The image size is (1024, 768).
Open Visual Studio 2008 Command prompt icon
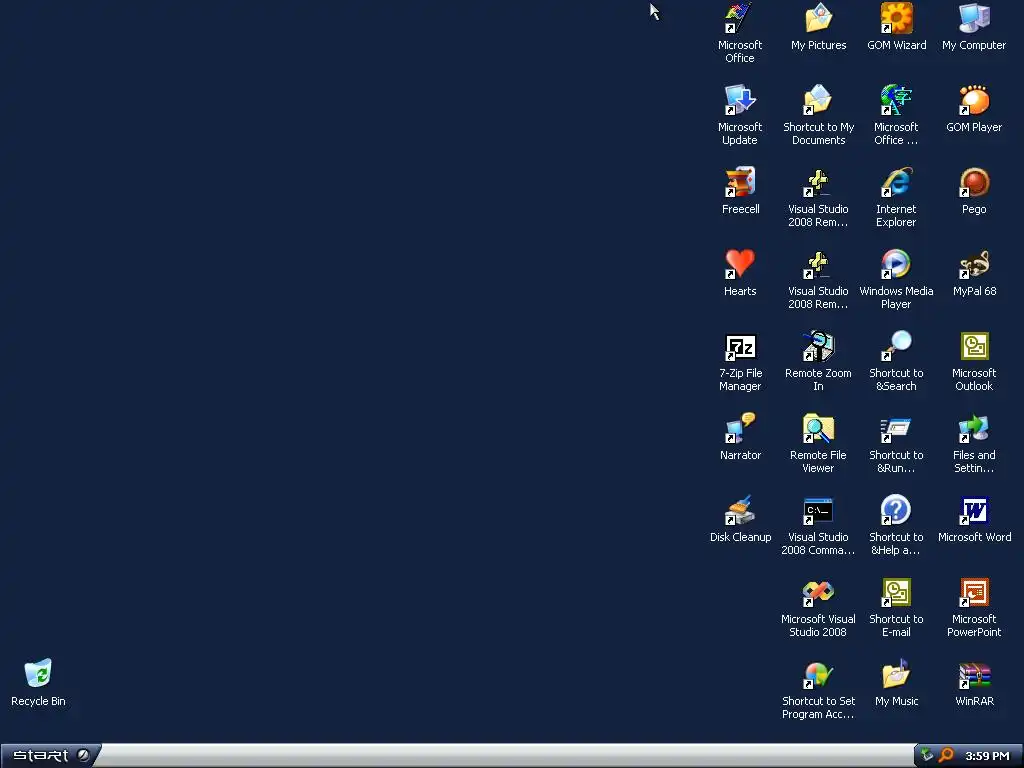click(x=818, y=510)
